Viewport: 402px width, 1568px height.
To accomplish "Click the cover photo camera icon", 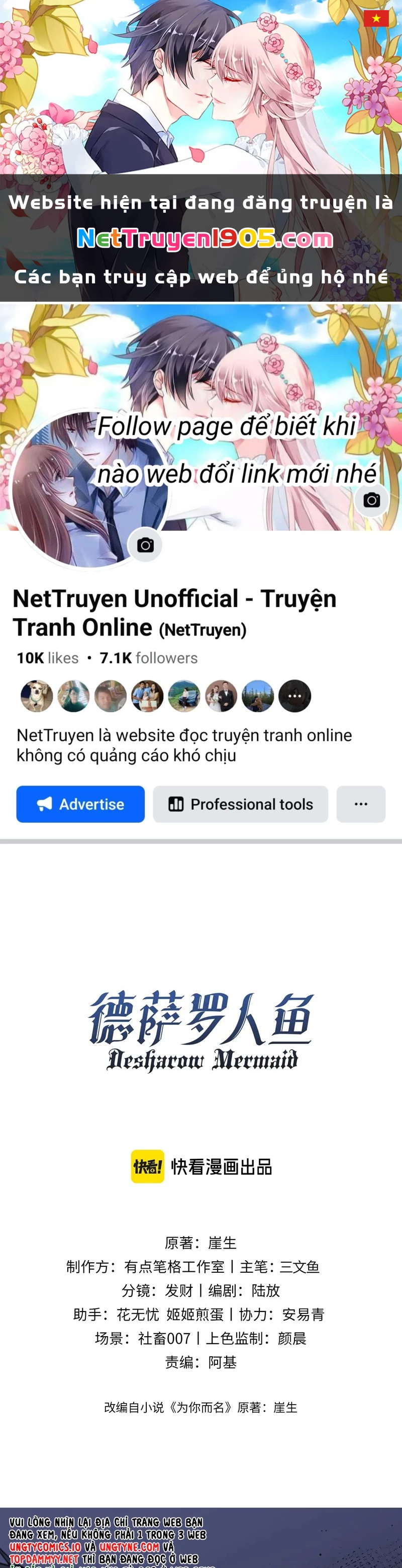I will (x=371, y=500).
